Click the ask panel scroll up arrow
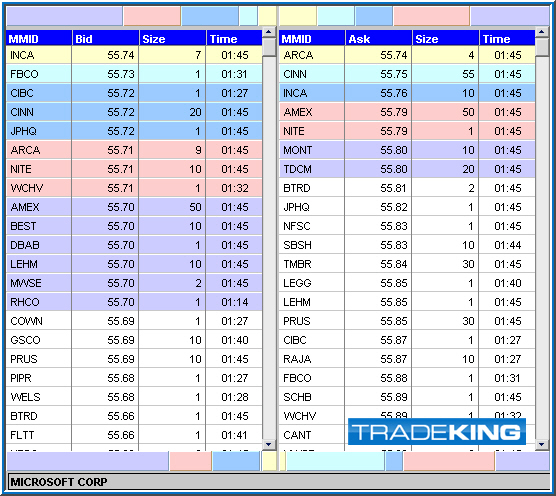The width and height of the screenshot is (556, 496). pyautogui.click(x=541, y=32)
